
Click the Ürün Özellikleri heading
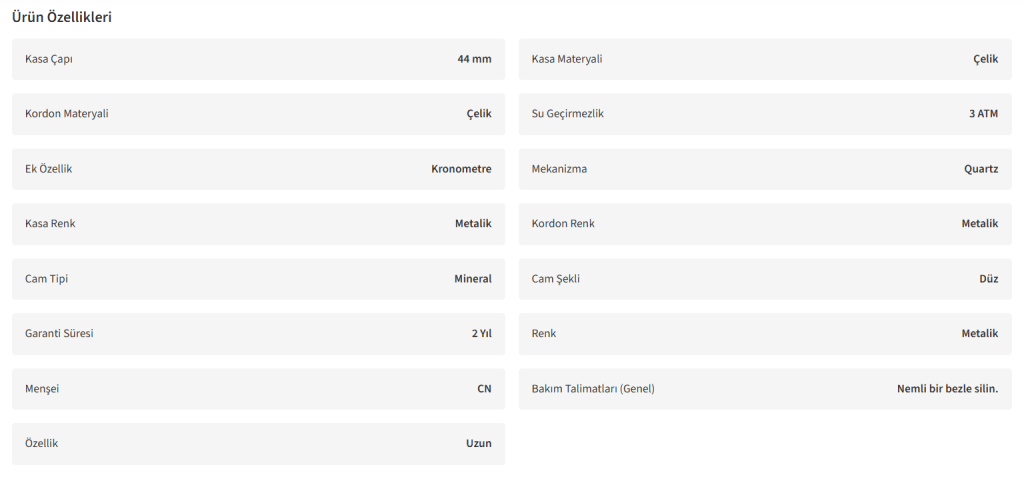[61, 17]
